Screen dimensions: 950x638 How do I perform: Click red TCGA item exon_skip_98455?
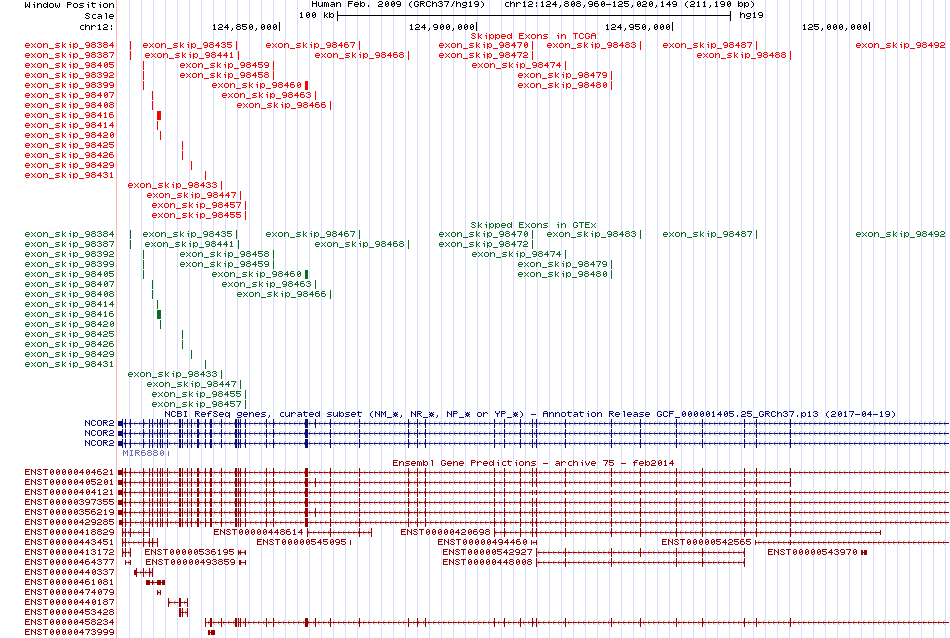pos(196,215)
